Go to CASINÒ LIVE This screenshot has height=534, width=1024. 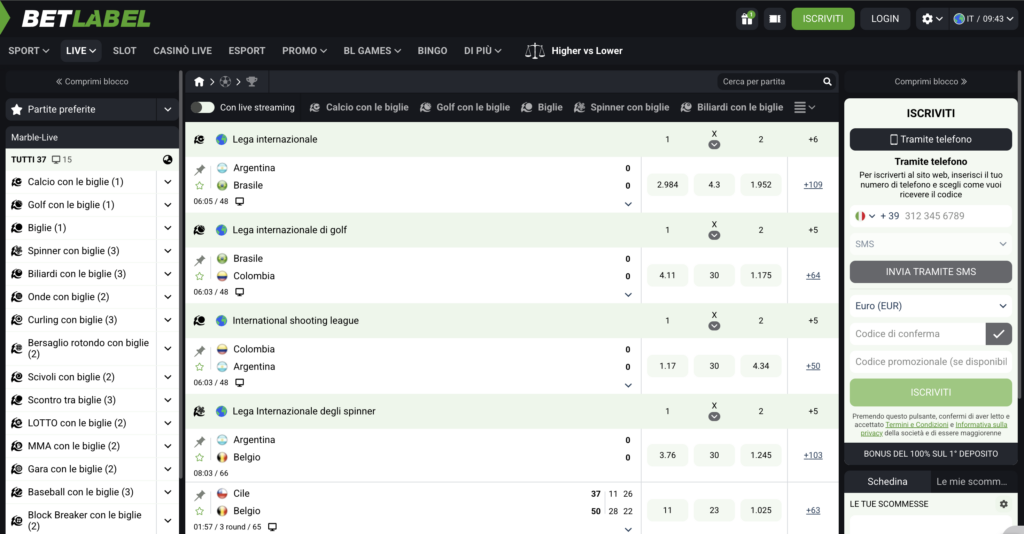pyautogui.click(x=182, y=51)
